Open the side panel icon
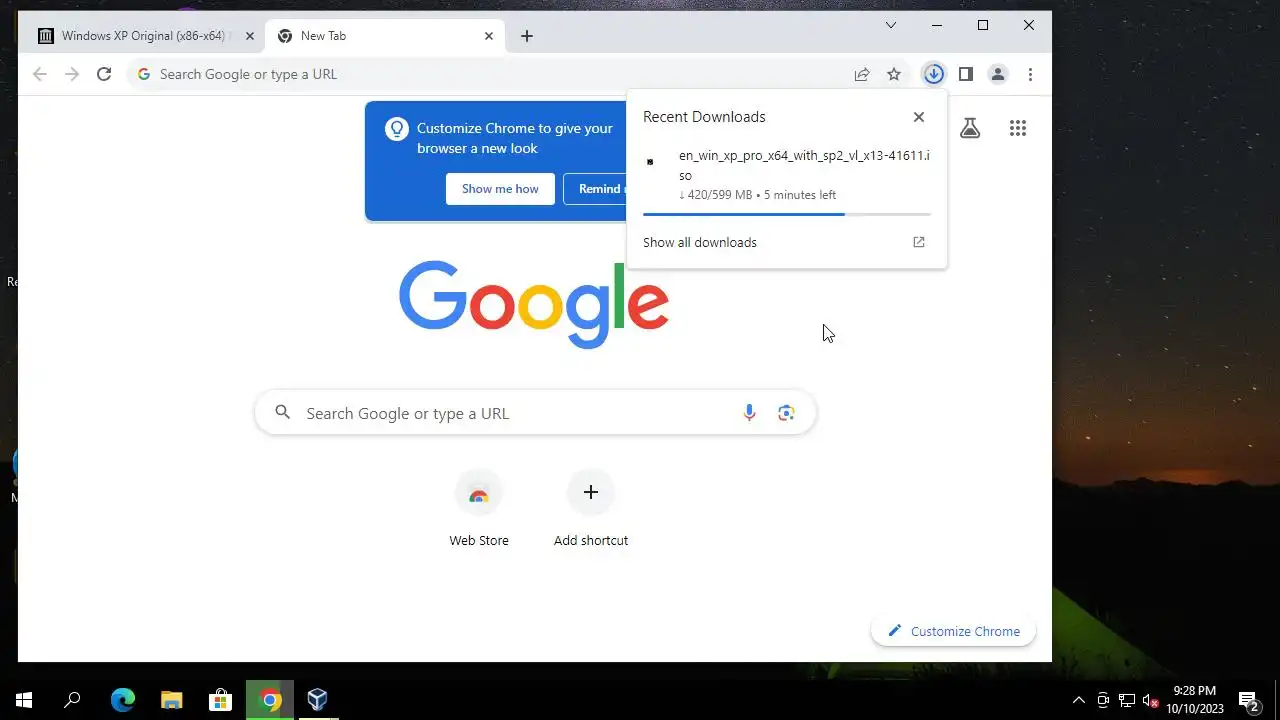The height and width of the screenshot is (720, 1280). (966, 74)
